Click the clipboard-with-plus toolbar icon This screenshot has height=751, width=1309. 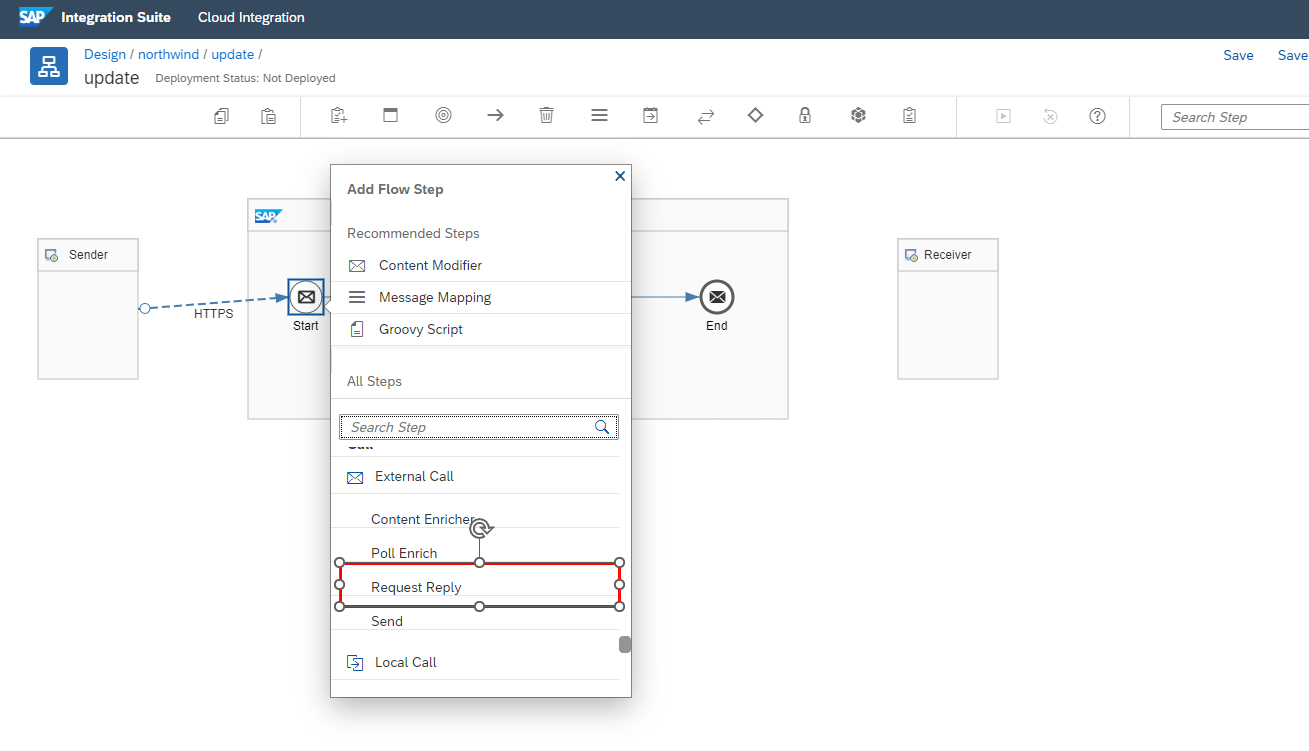coord(339,116)
